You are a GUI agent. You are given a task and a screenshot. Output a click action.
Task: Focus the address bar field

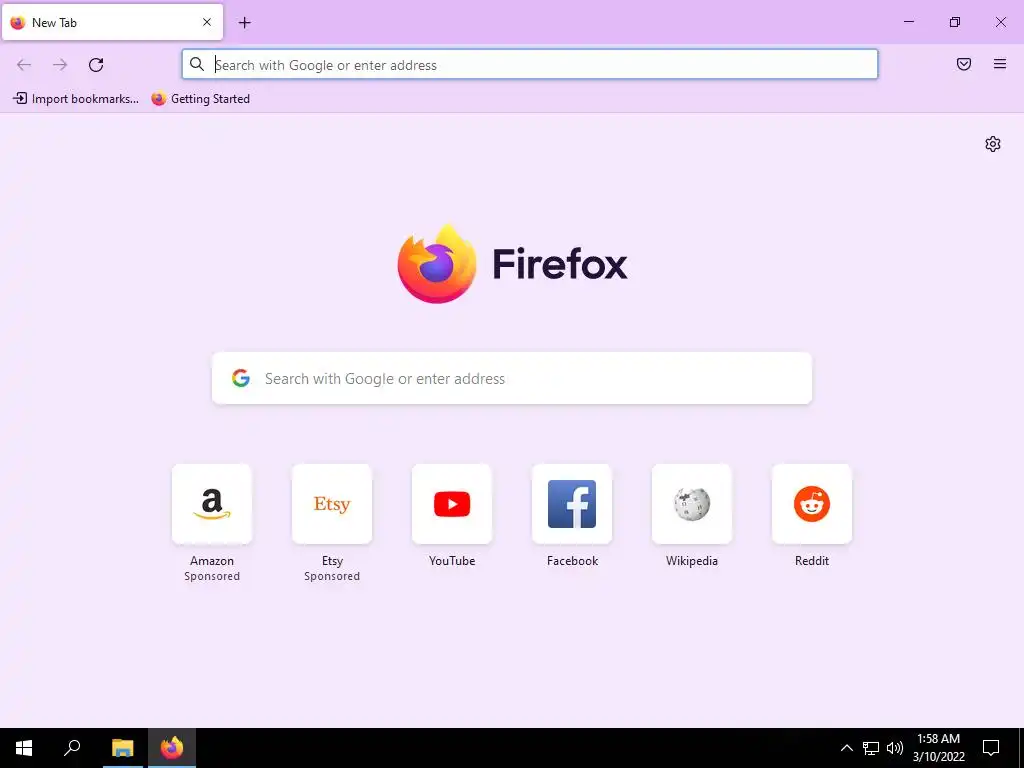(530, 65)
